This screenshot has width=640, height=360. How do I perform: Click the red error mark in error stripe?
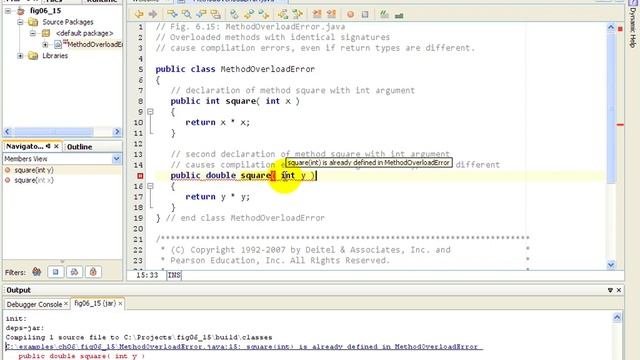620,124
